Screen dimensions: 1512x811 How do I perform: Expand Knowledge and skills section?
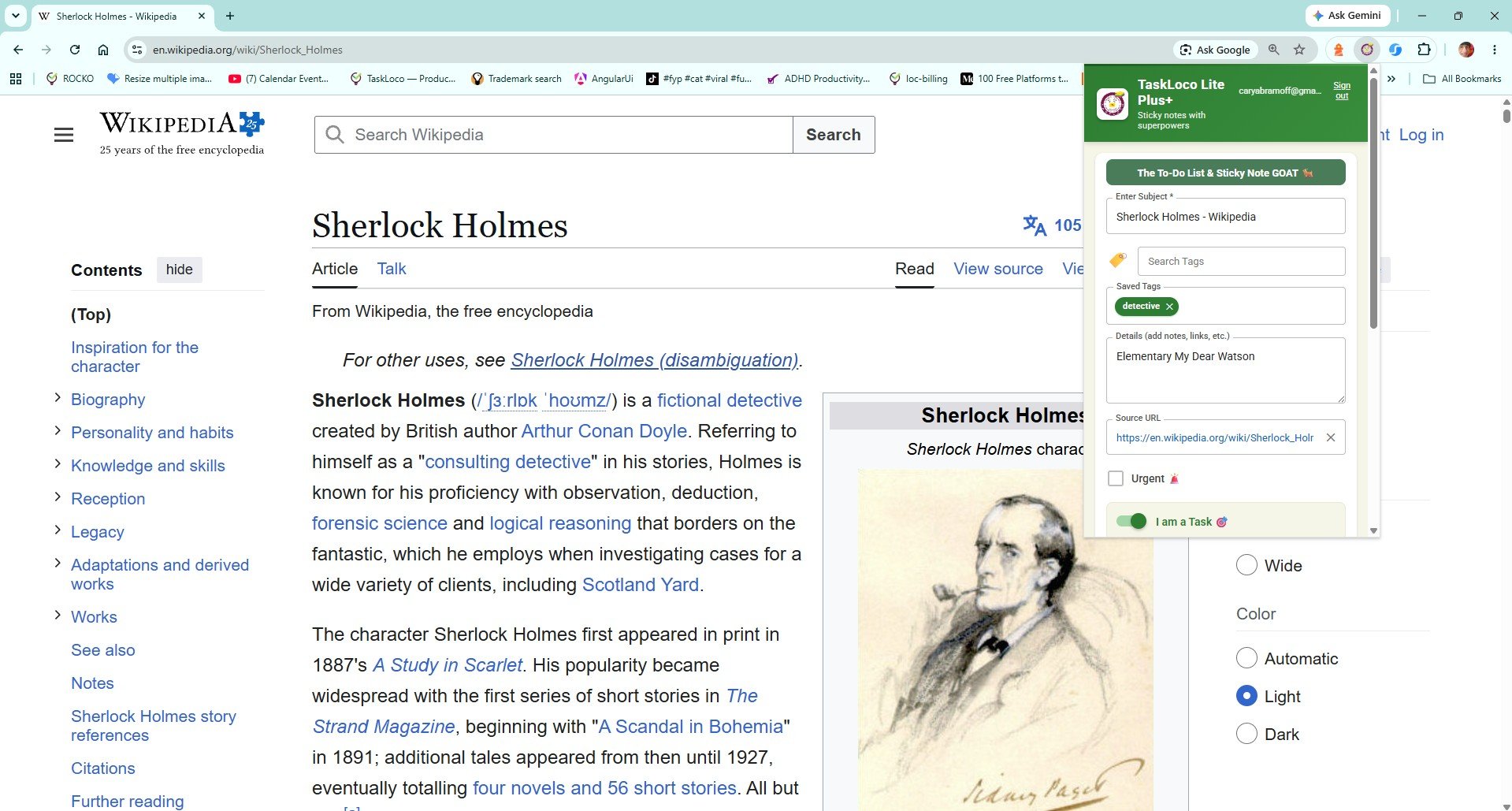[58, 464]
